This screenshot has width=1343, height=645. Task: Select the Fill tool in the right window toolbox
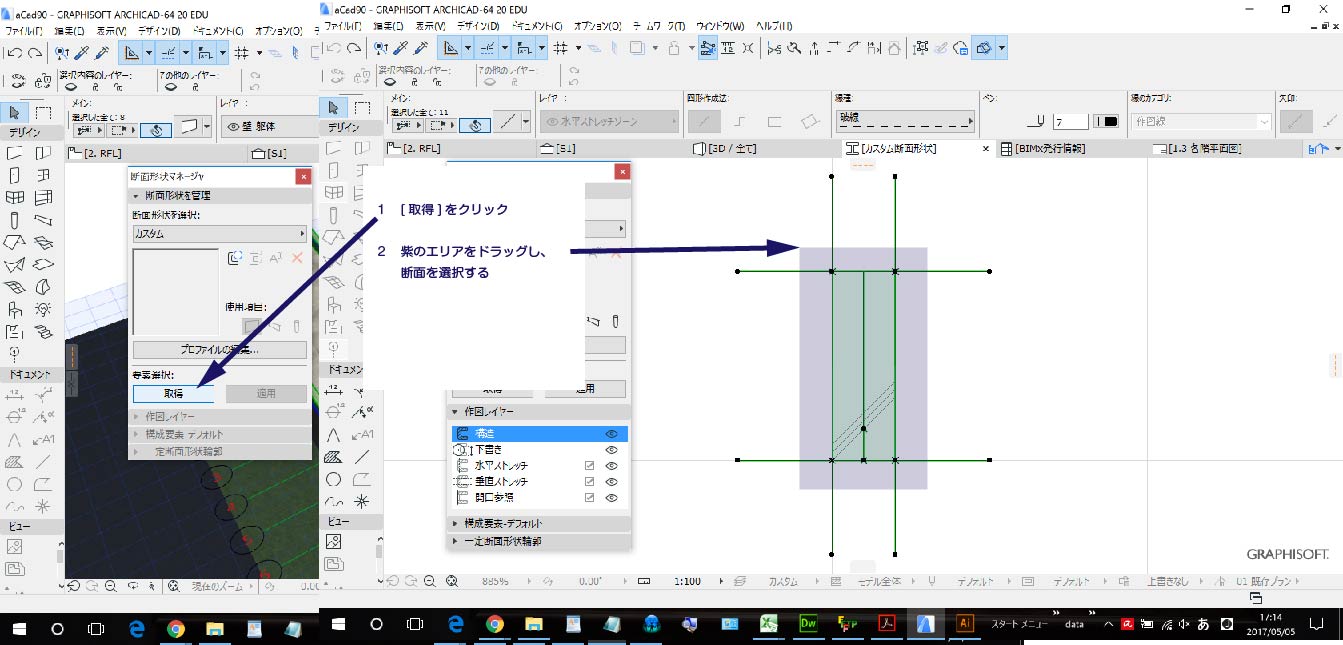pyautogui.click(x=334, y=457)
